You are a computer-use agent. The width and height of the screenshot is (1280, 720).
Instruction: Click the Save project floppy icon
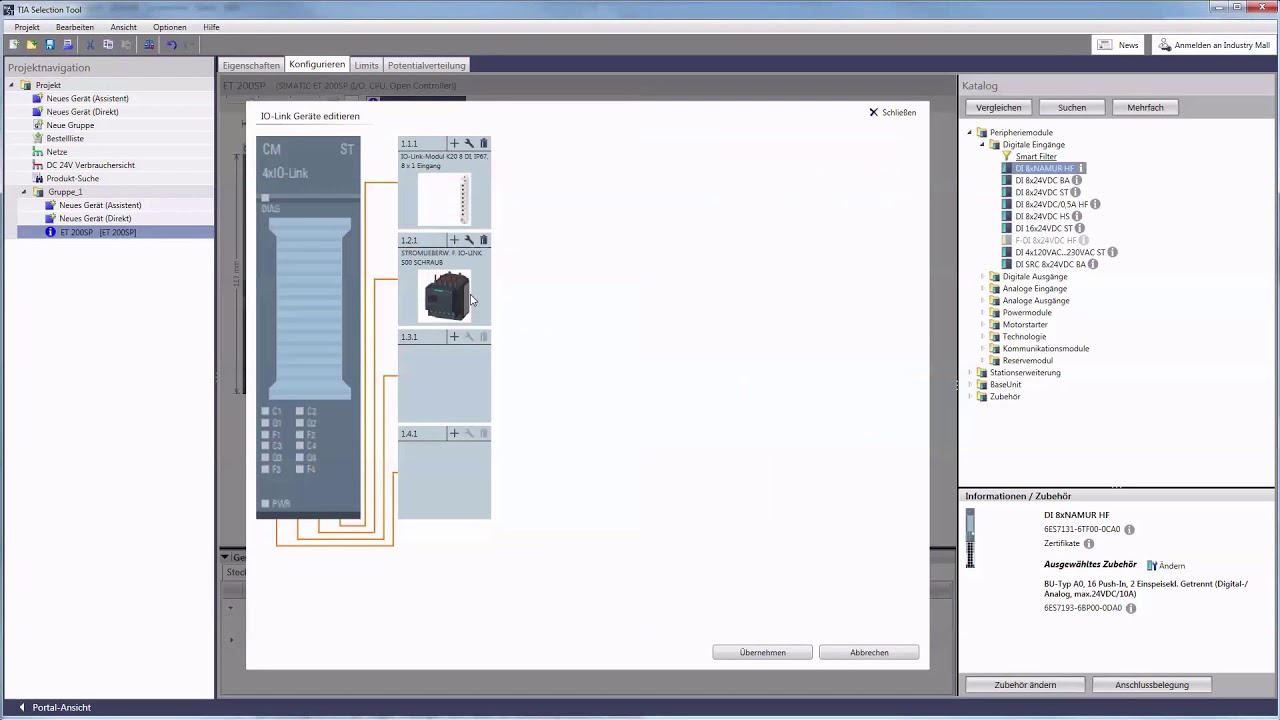coord(50,45)
